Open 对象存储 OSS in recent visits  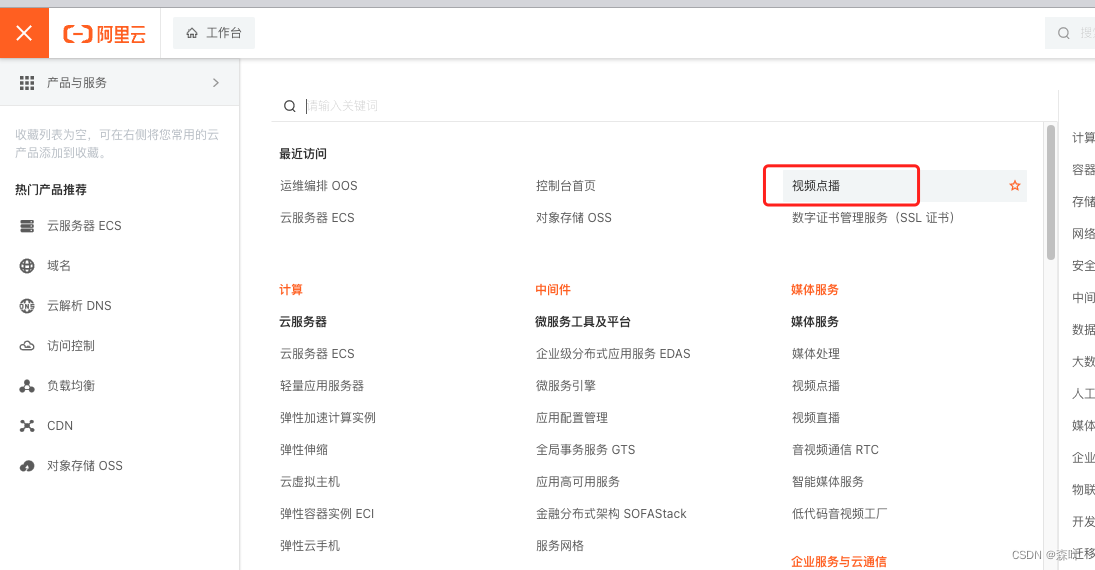573,218
